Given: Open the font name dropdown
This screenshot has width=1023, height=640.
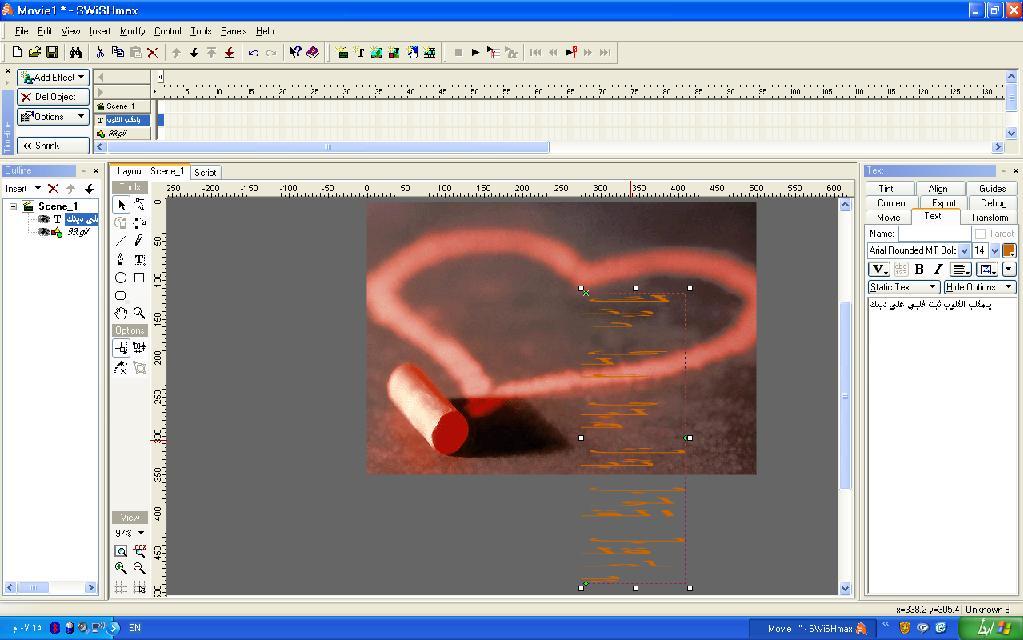Looking at the screenshot, I should pyautogui.click(x=964, y=250).
